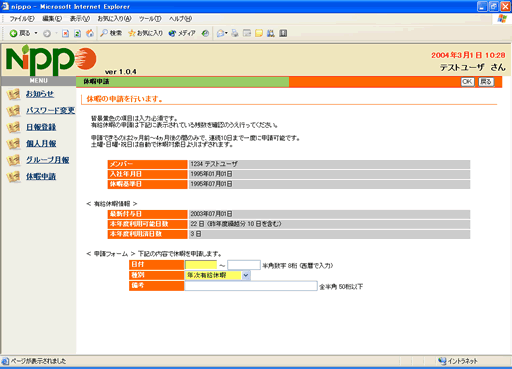Click the Windows flag logo icon
The width and height of the screenshot is (512, 369).
coord(502,19)
